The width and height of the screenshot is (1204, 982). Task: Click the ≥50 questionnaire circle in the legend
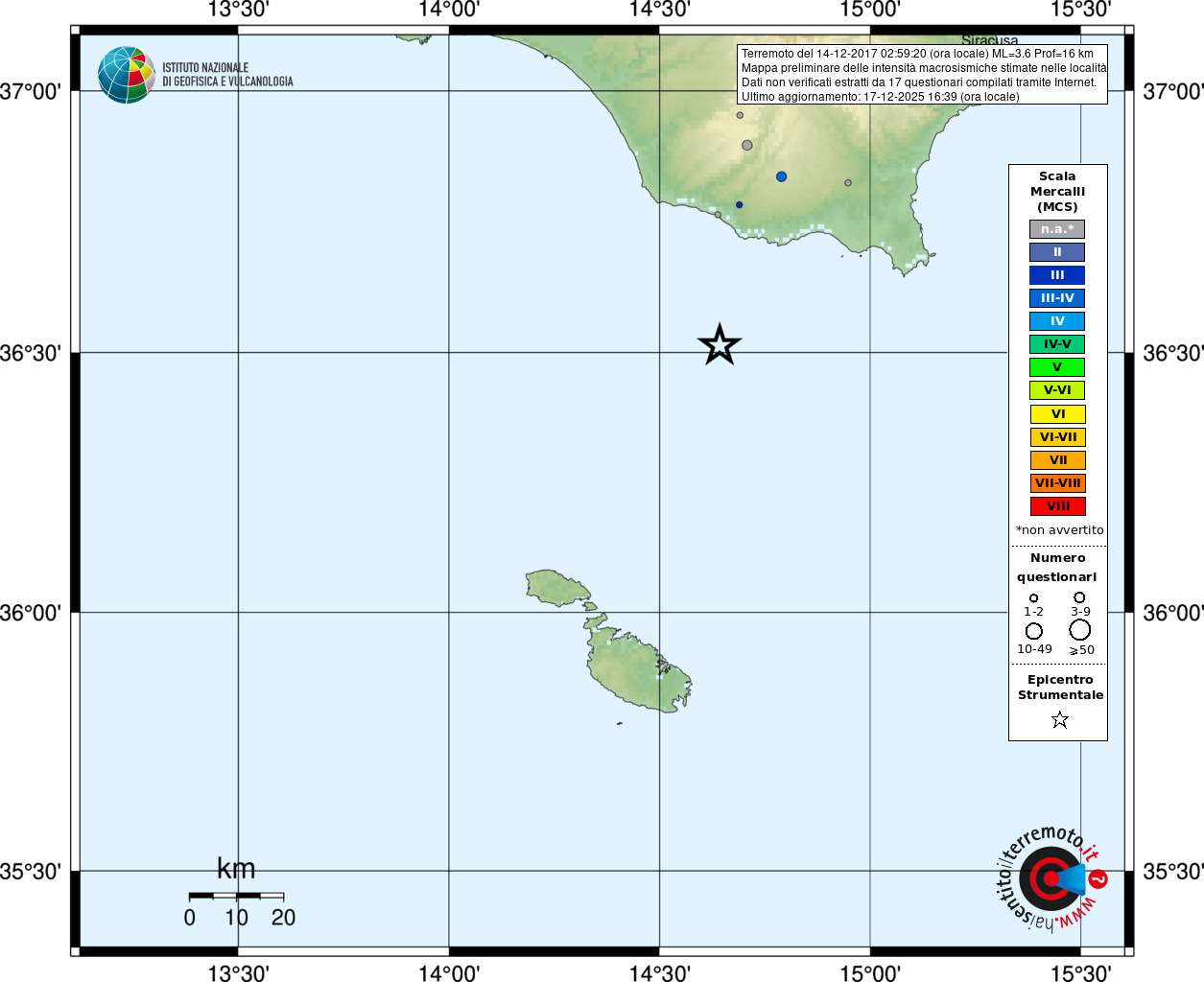(x=1079, y=630)
